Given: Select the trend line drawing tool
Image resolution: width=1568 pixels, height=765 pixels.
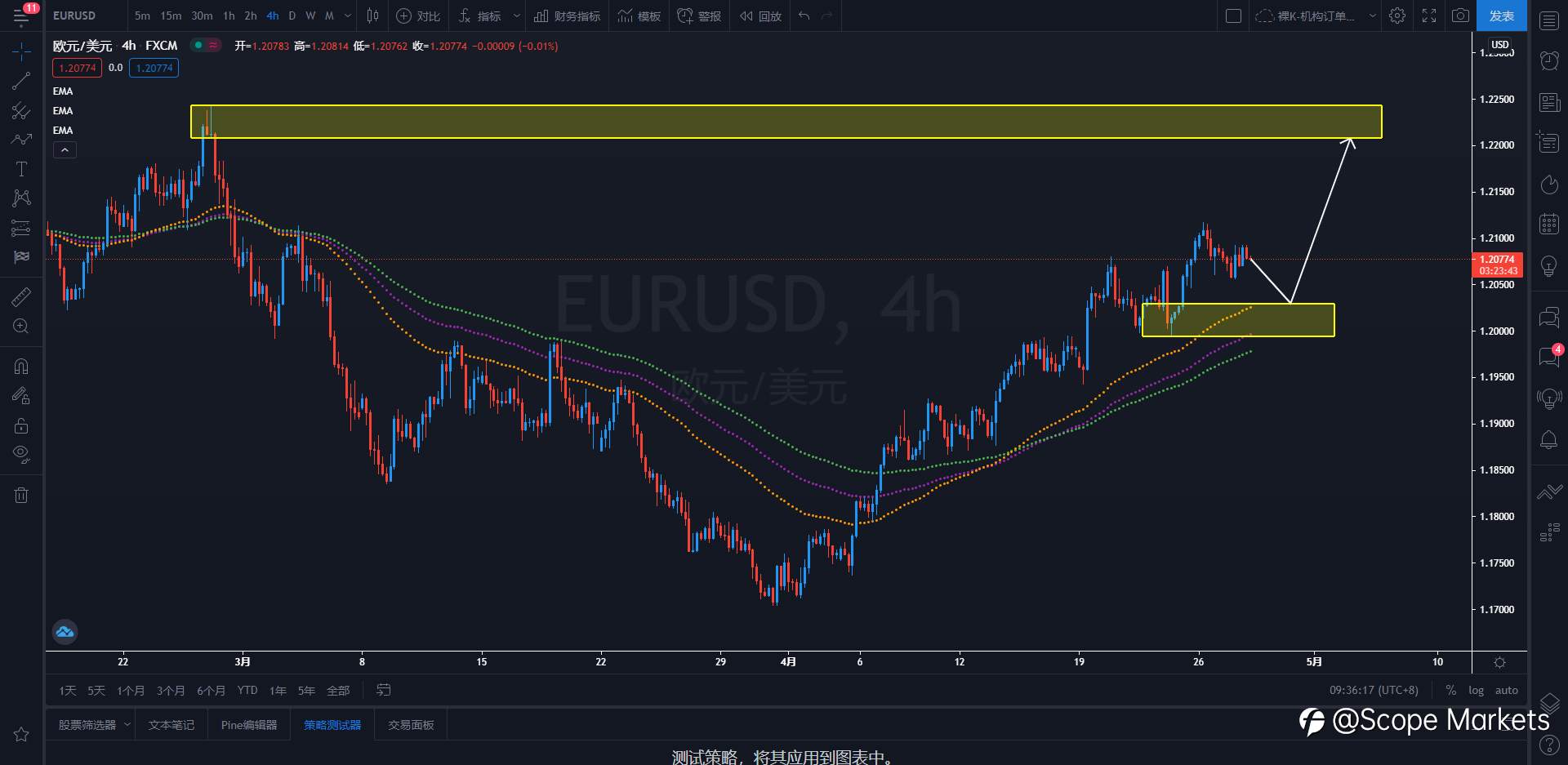Looking at the screenshot, I should pyautogui.click(x=21, y=81).
